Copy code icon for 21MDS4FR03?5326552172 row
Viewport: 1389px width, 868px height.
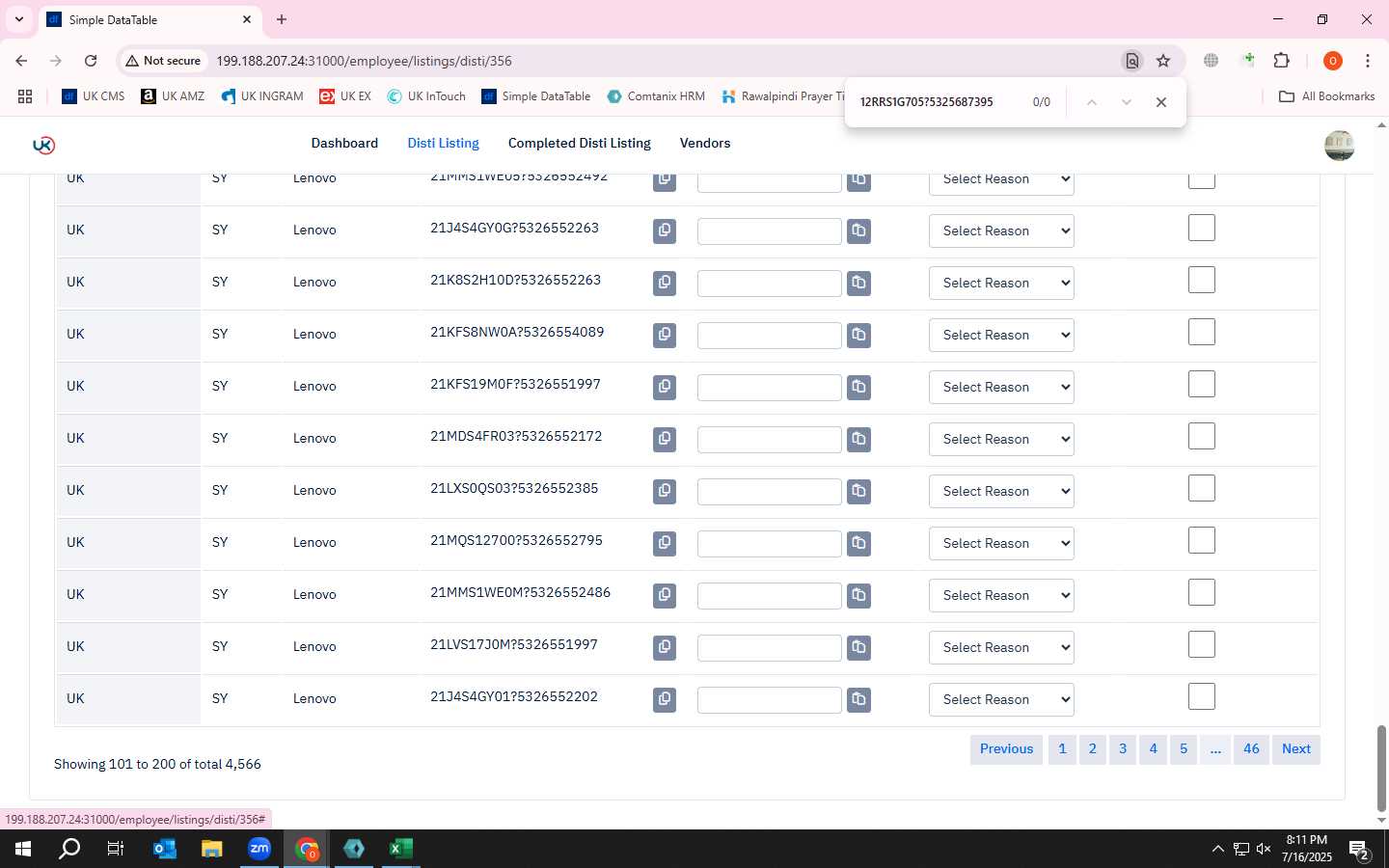pyautogui.click(x=665, y=439)
